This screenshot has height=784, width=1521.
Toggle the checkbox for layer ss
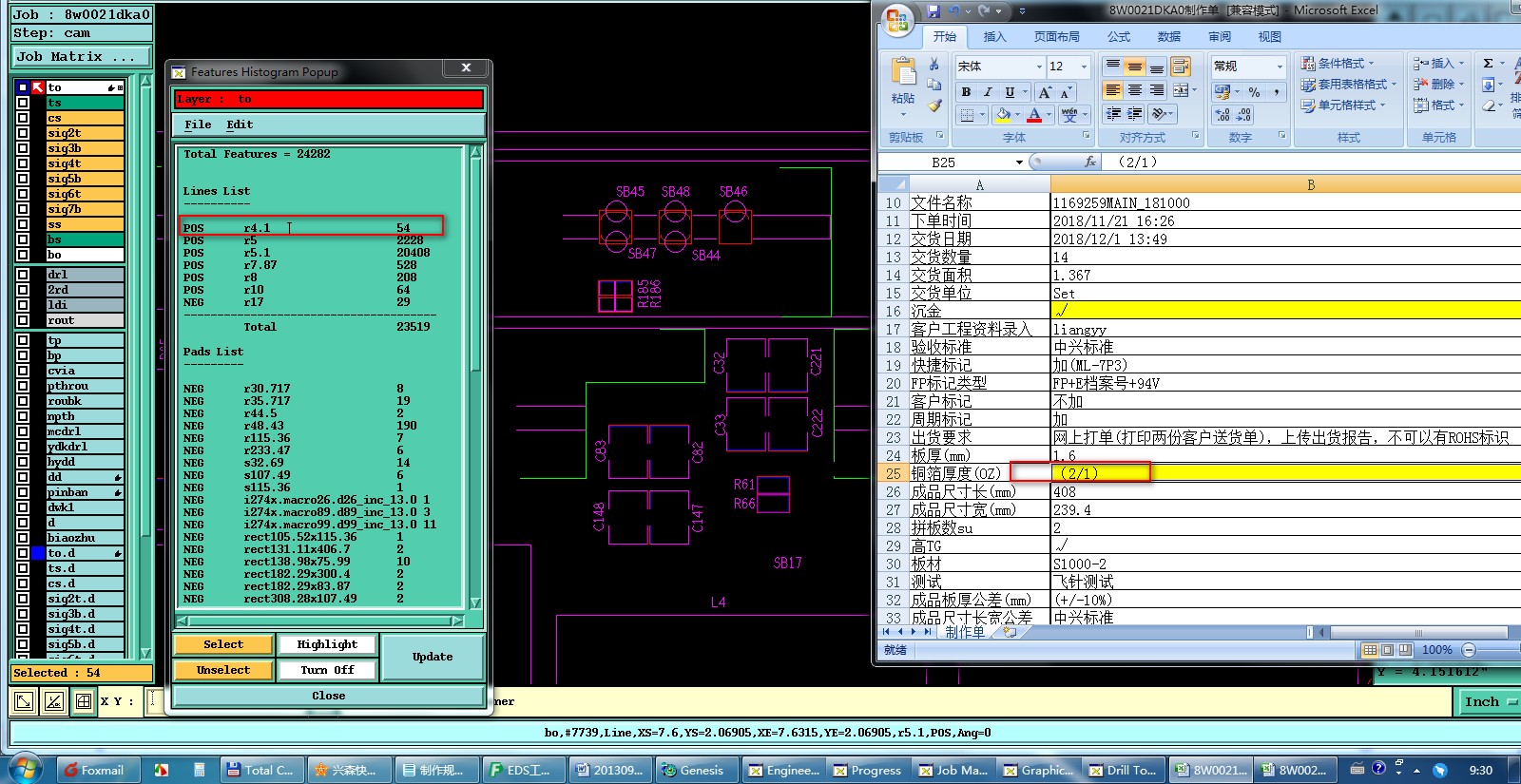23,224
